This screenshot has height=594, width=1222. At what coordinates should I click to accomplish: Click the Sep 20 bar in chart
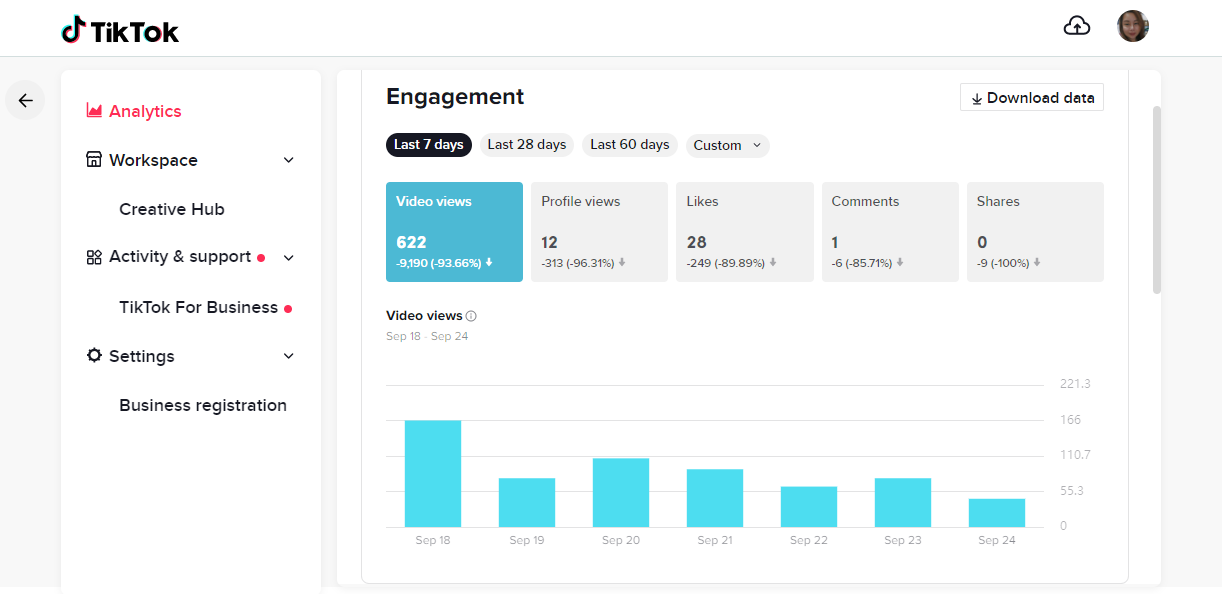point(621,493)
